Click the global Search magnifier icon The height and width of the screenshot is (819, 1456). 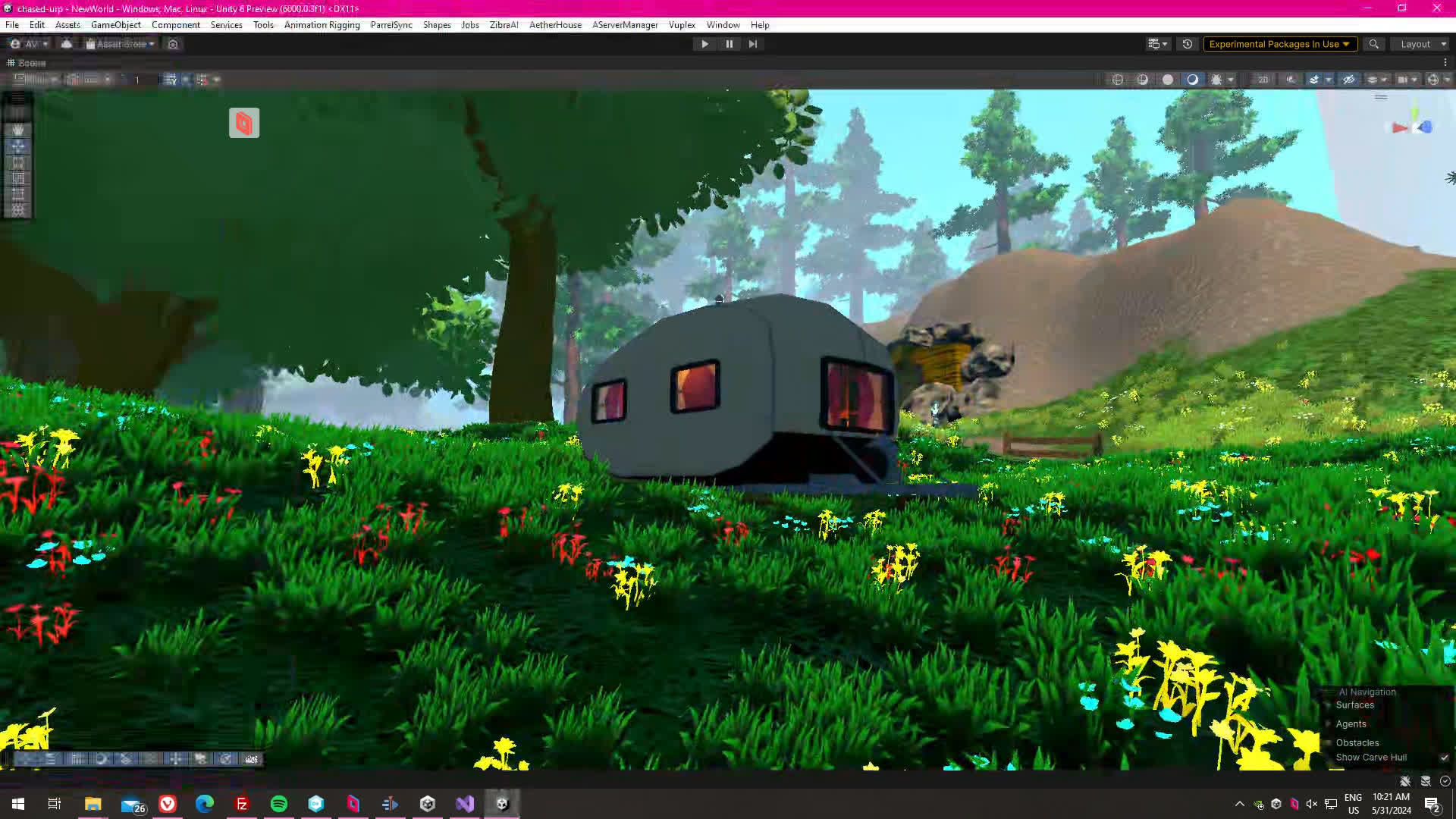pos(1373,44)
